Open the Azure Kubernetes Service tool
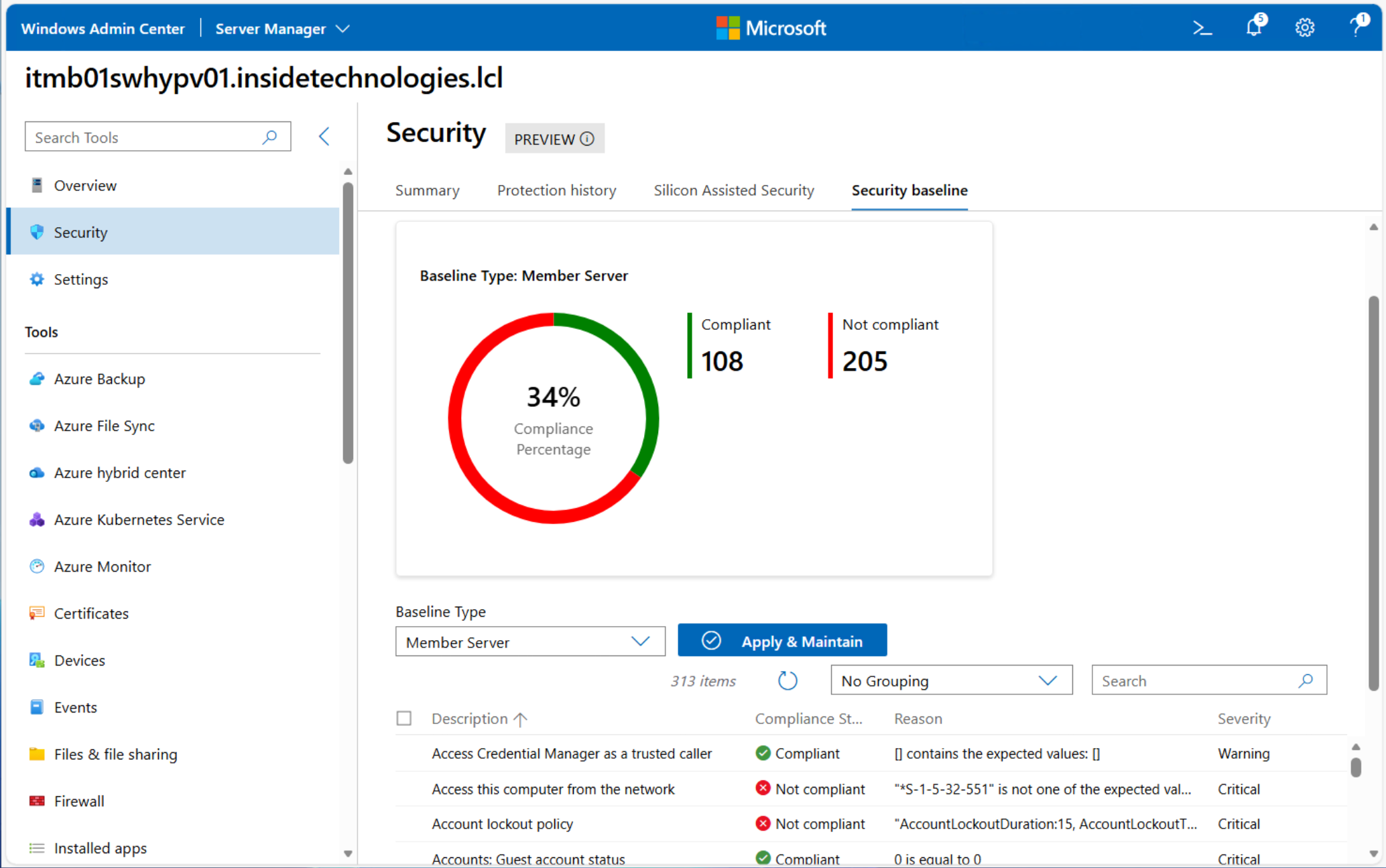 (x=139, y=519)
